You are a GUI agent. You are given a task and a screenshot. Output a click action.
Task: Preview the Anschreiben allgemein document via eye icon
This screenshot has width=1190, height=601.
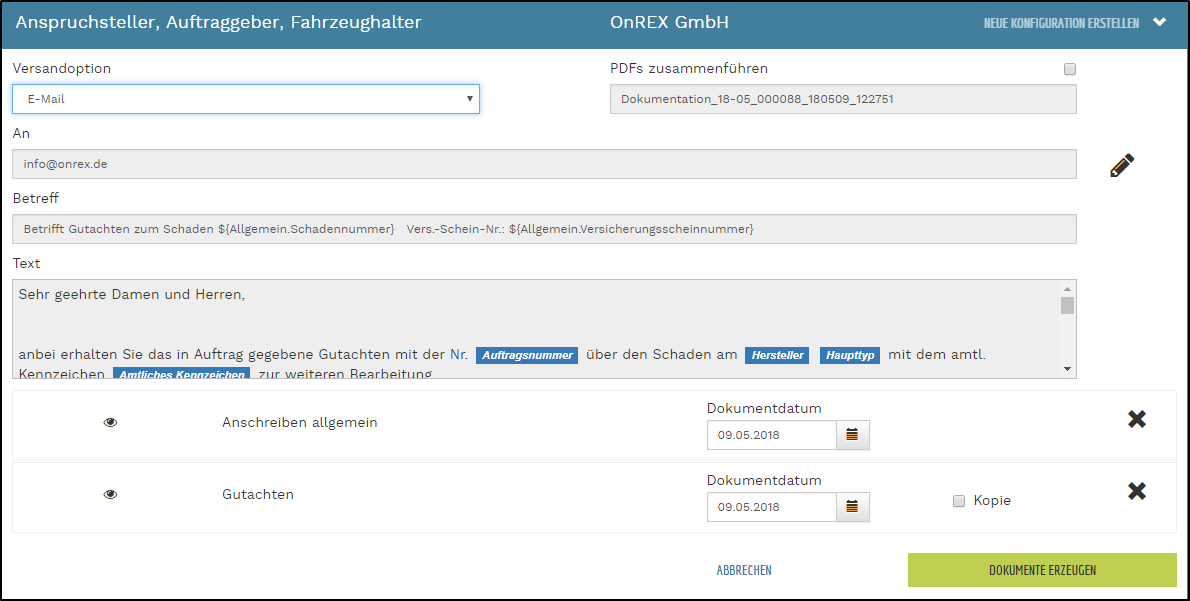(111, 423)
